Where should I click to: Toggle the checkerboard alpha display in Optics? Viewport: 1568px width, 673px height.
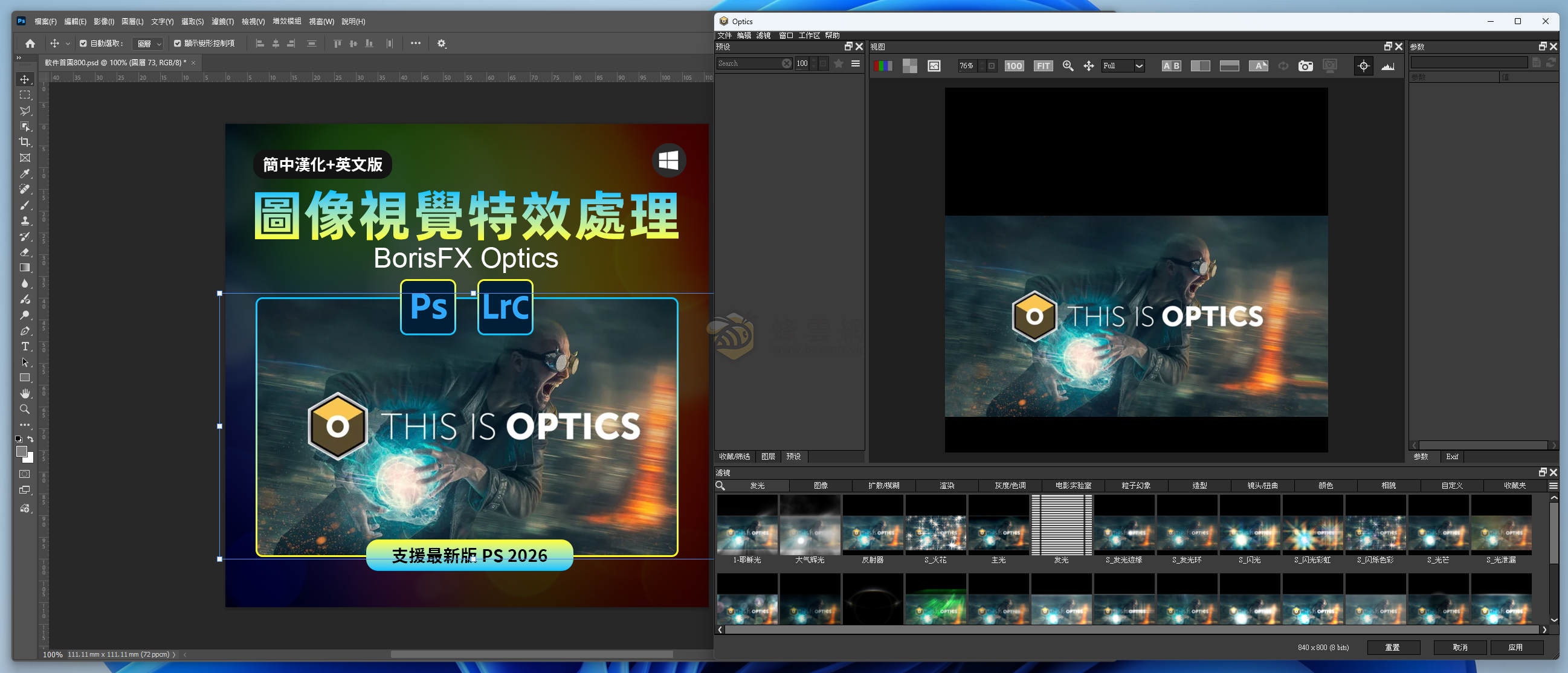(x=909, y=66)
